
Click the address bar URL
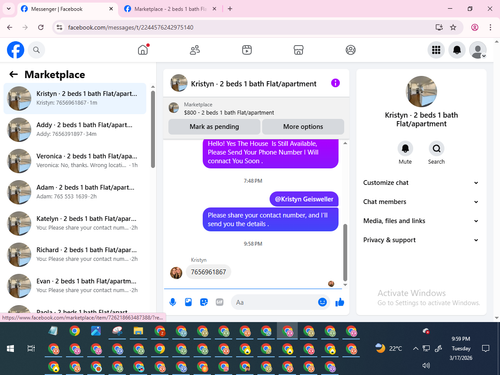(x=131, y=27)
